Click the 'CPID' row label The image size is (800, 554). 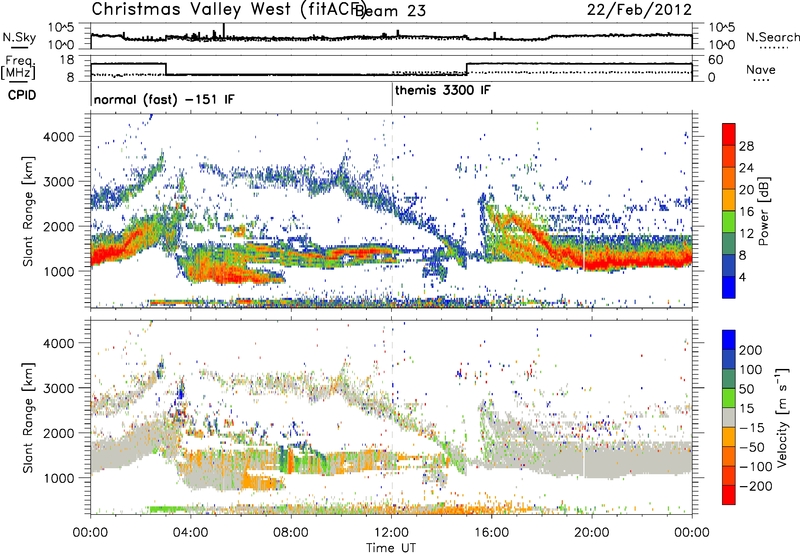coord(22,95)
